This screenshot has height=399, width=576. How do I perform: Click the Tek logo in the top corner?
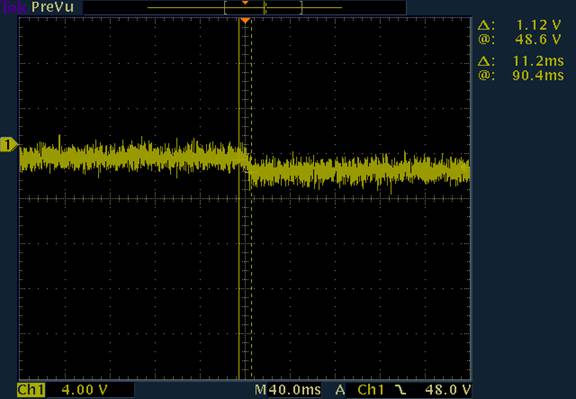[x=13, y=7]
